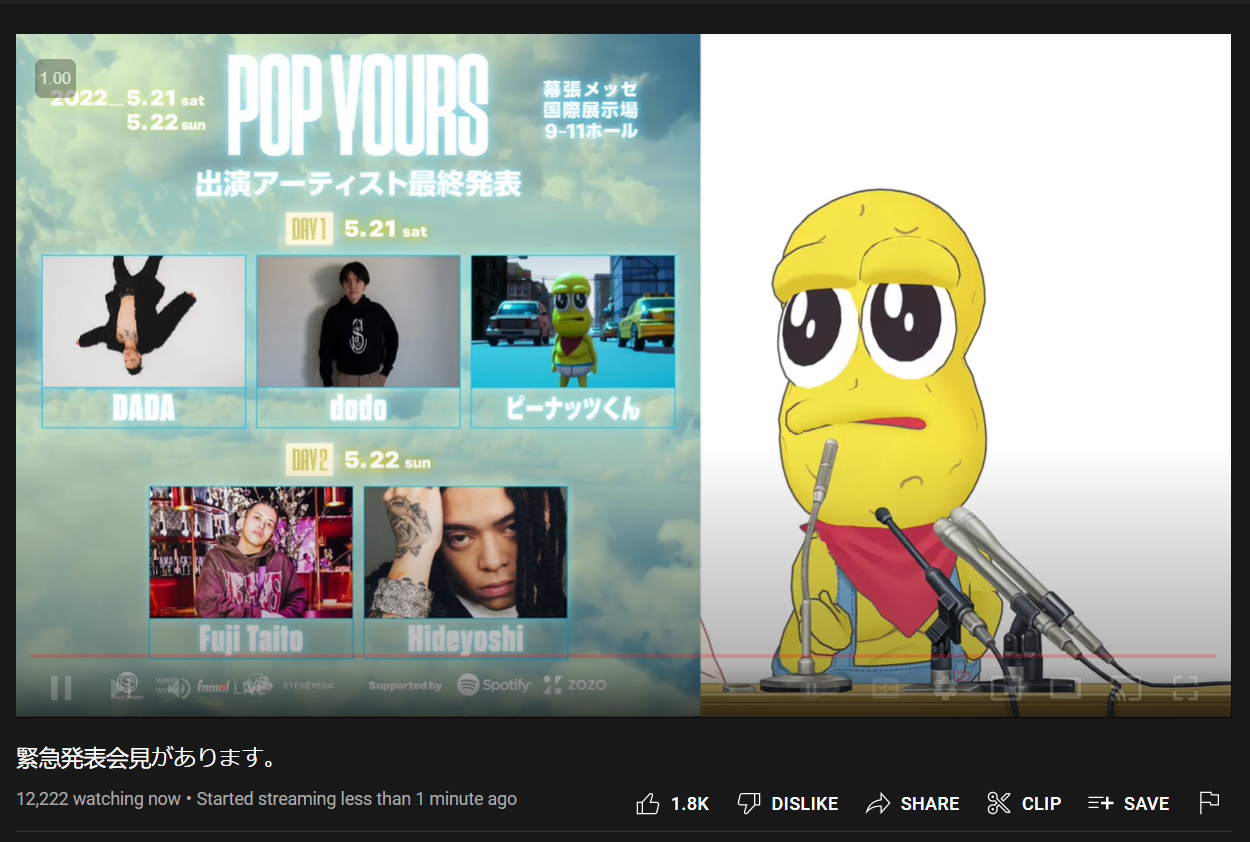Enter fullscreen mode
The image size is (1250, 842).
click(1185, 687)
